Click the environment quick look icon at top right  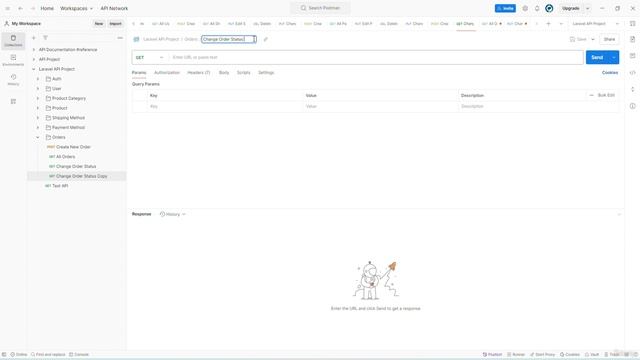coord(632,24)
